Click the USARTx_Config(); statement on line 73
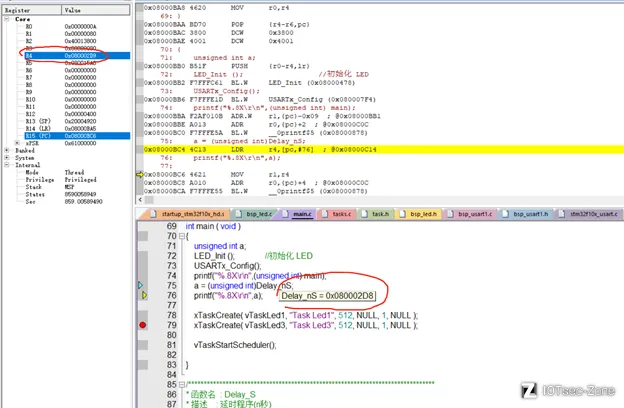Screen dimensions: 624x408 tap(227, 265)
